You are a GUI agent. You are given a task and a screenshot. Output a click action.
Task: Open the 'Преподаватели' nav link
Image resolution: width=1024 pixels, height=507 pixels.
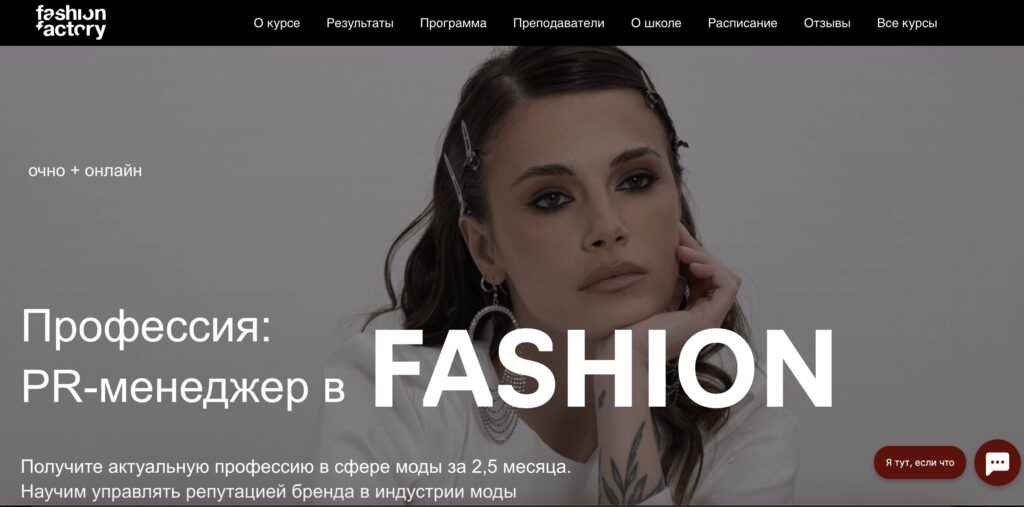click(x=558, y=24)
